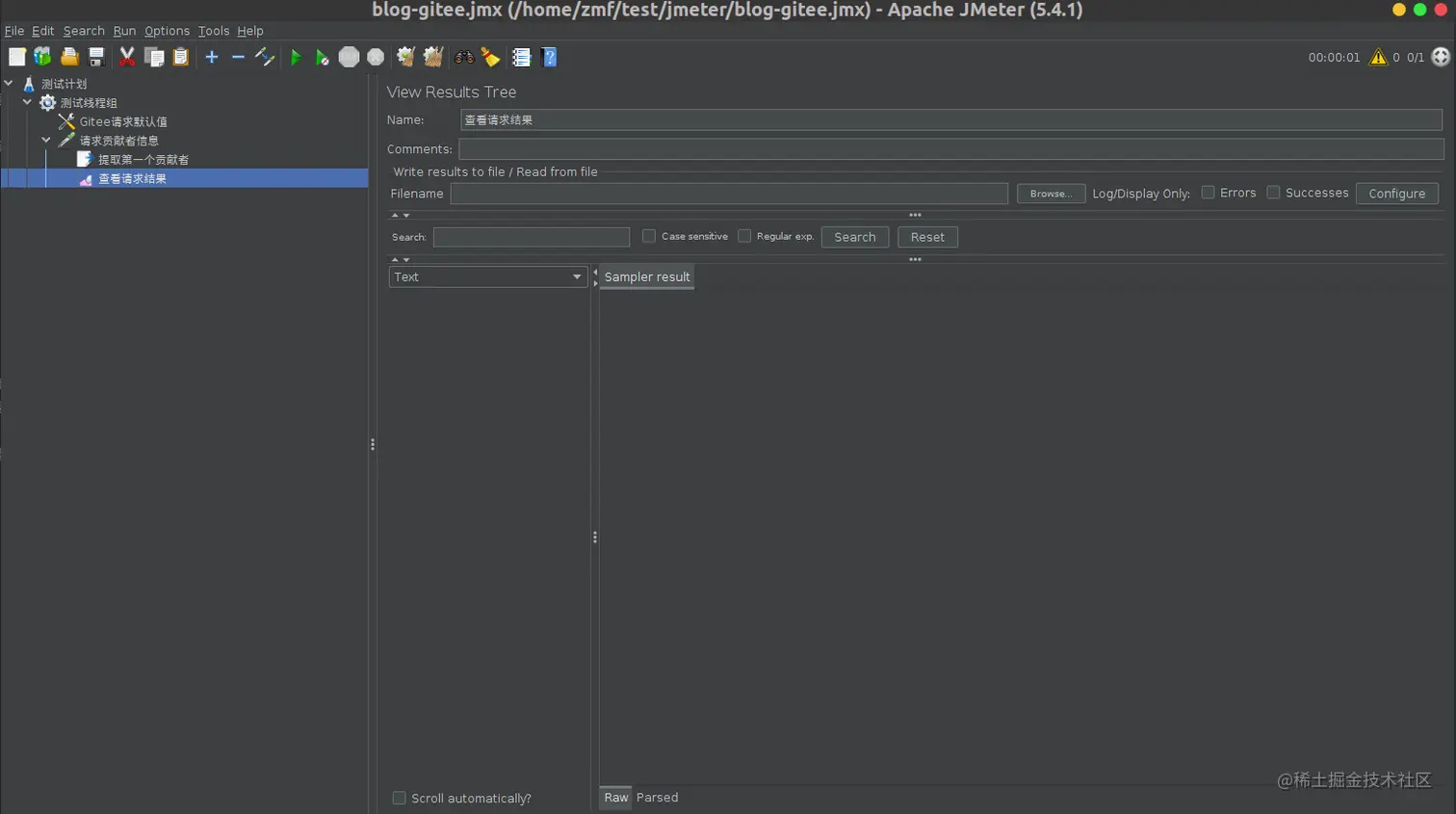The width and height of the screenshot is (1456, 814).
Task: Toggle the Regular exp. checkbox
Action: click(x=744, y=236)
